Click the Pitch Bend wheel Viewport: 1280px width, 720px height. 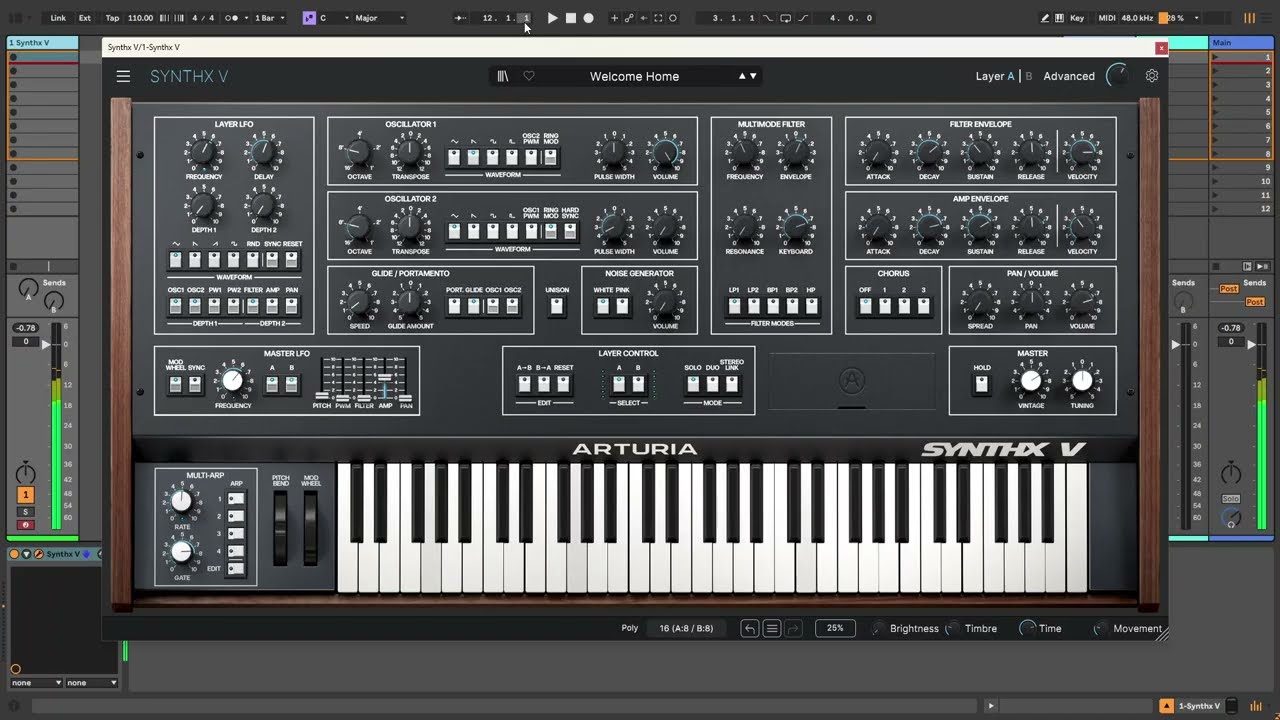point(280,526)
